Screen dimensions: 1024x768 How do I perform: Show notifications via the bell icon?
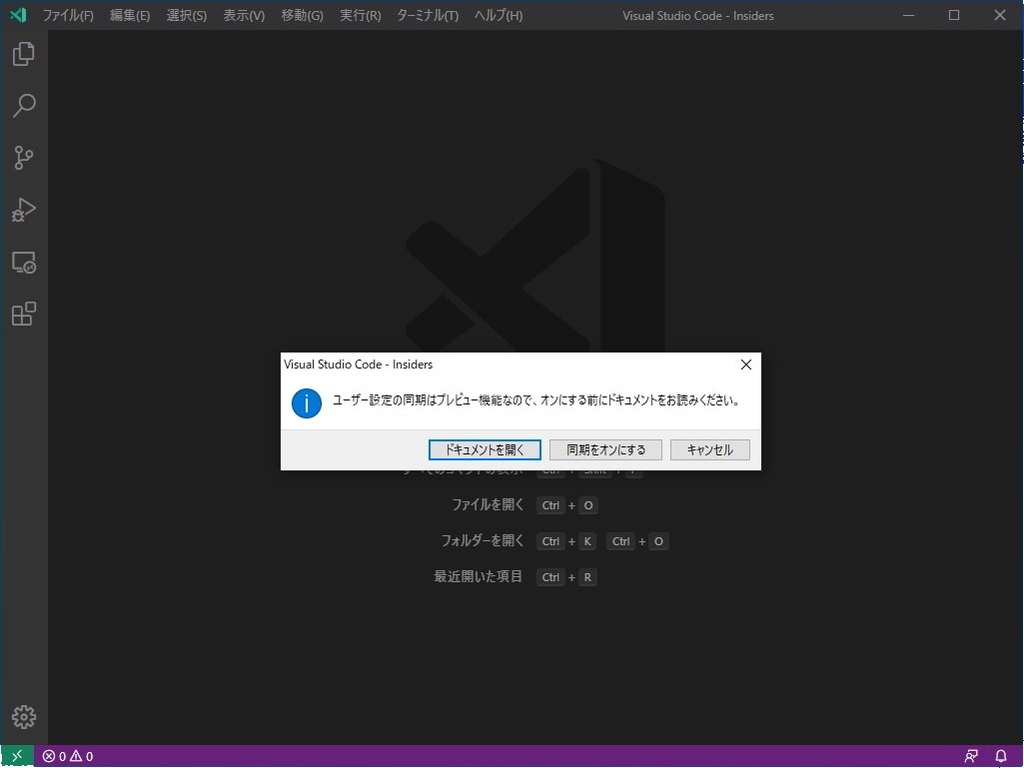click(1000, 756)
